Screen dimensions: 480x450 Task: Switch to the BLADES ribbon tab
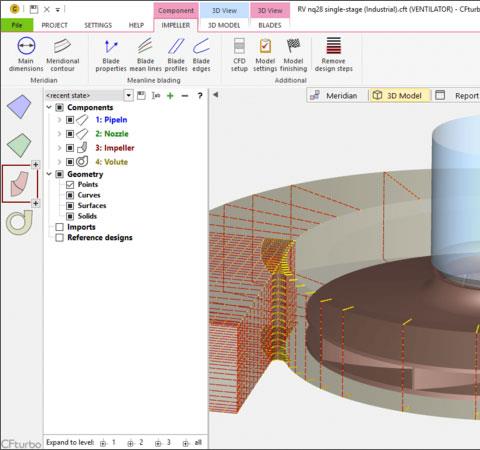coord(270,25)
